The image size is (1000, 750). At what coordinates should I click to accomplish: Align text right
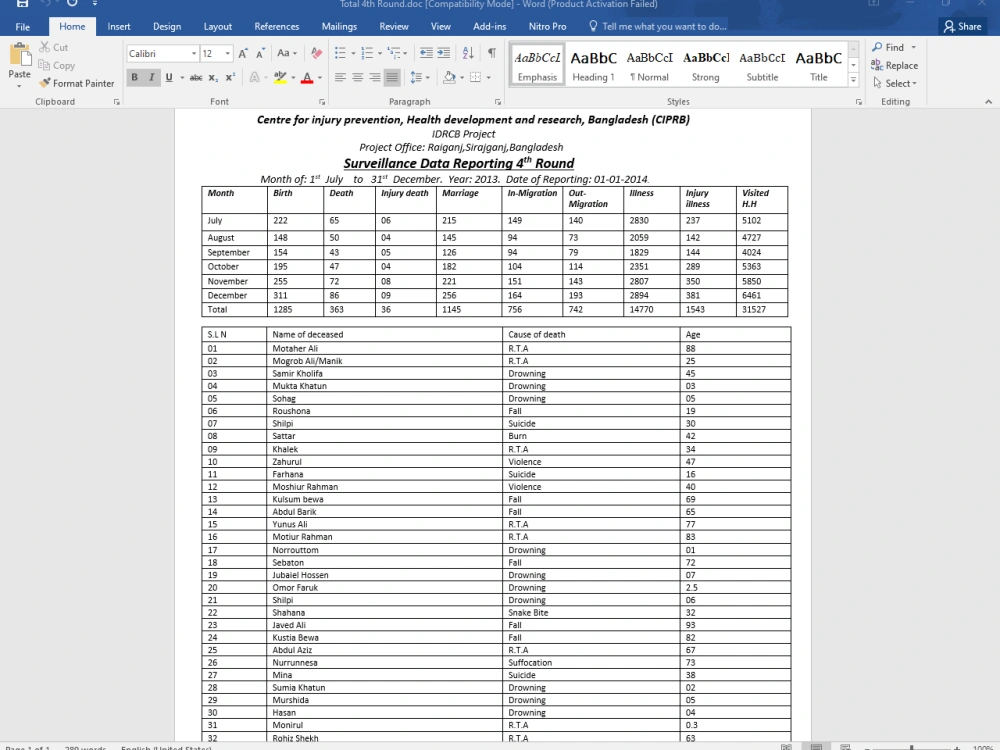tap(375, 77)
